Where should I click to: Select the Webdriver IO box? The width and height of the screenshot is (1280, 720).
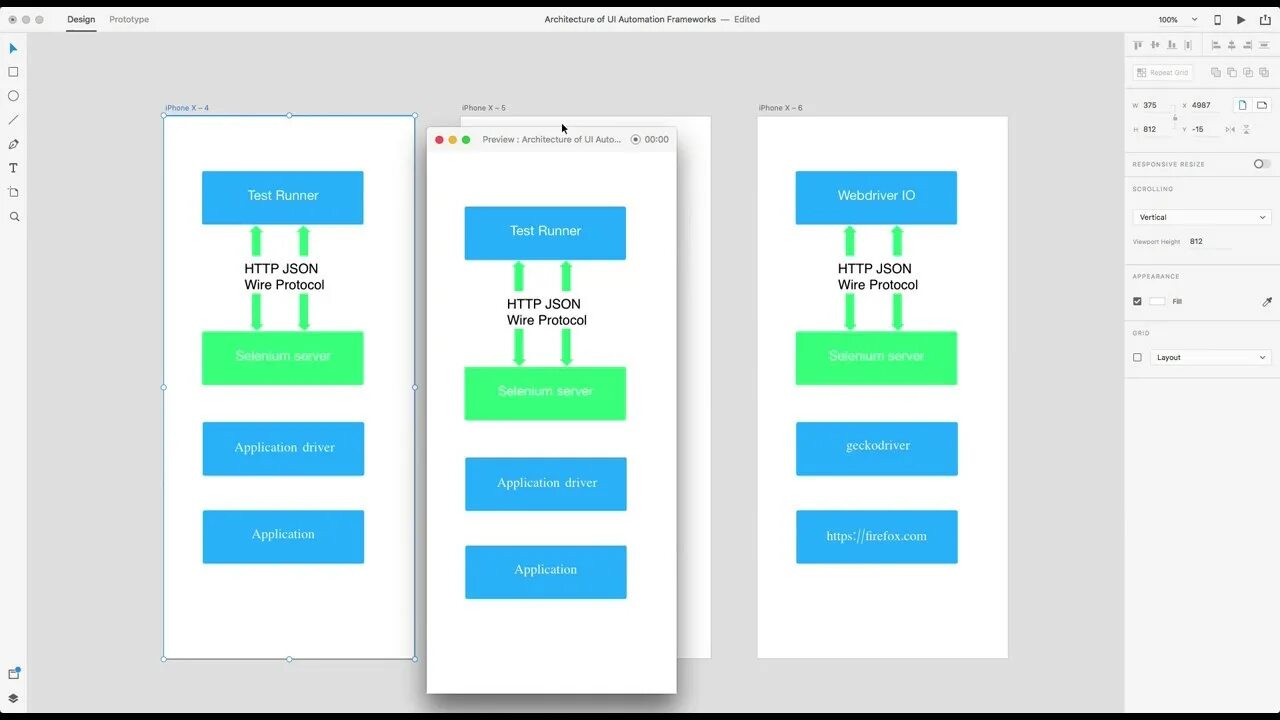[876, 197]
